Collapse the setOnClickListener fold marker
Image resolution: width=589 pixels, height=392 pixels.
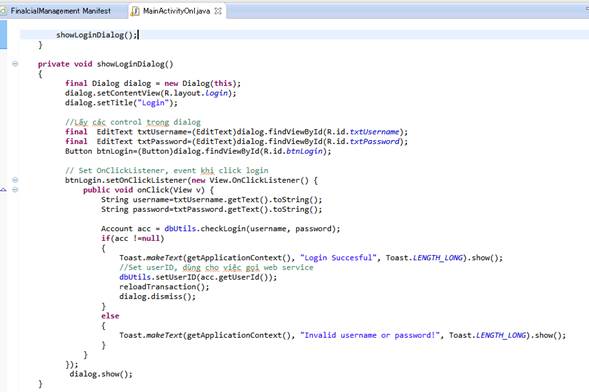(x=15, y=180)
